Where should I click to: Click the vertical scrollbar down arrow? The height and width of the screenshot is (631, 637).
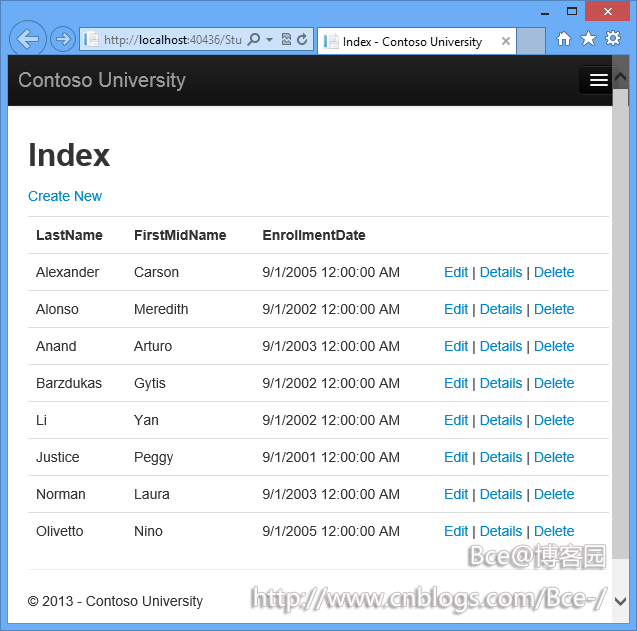pos(620,601)
